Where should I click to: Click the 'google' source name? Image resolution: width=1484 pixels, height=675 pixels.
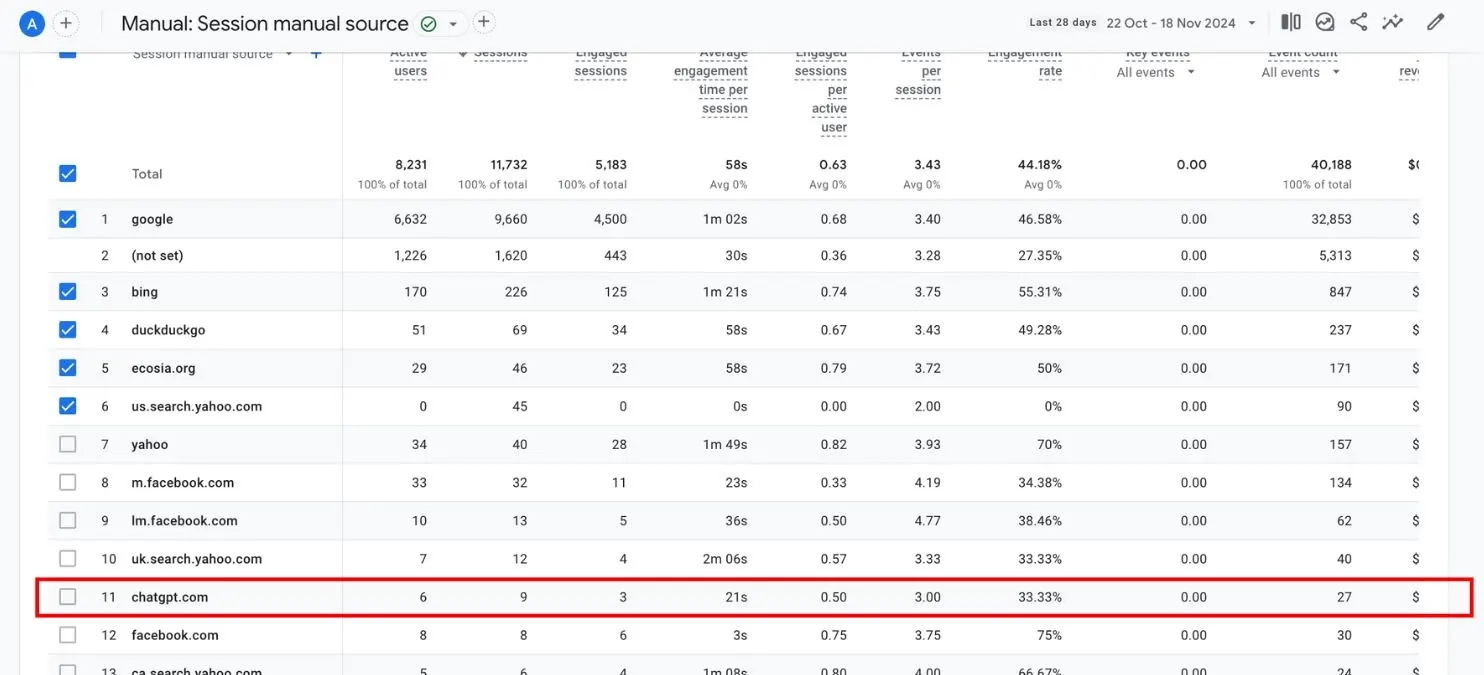(x=152, y=219)
